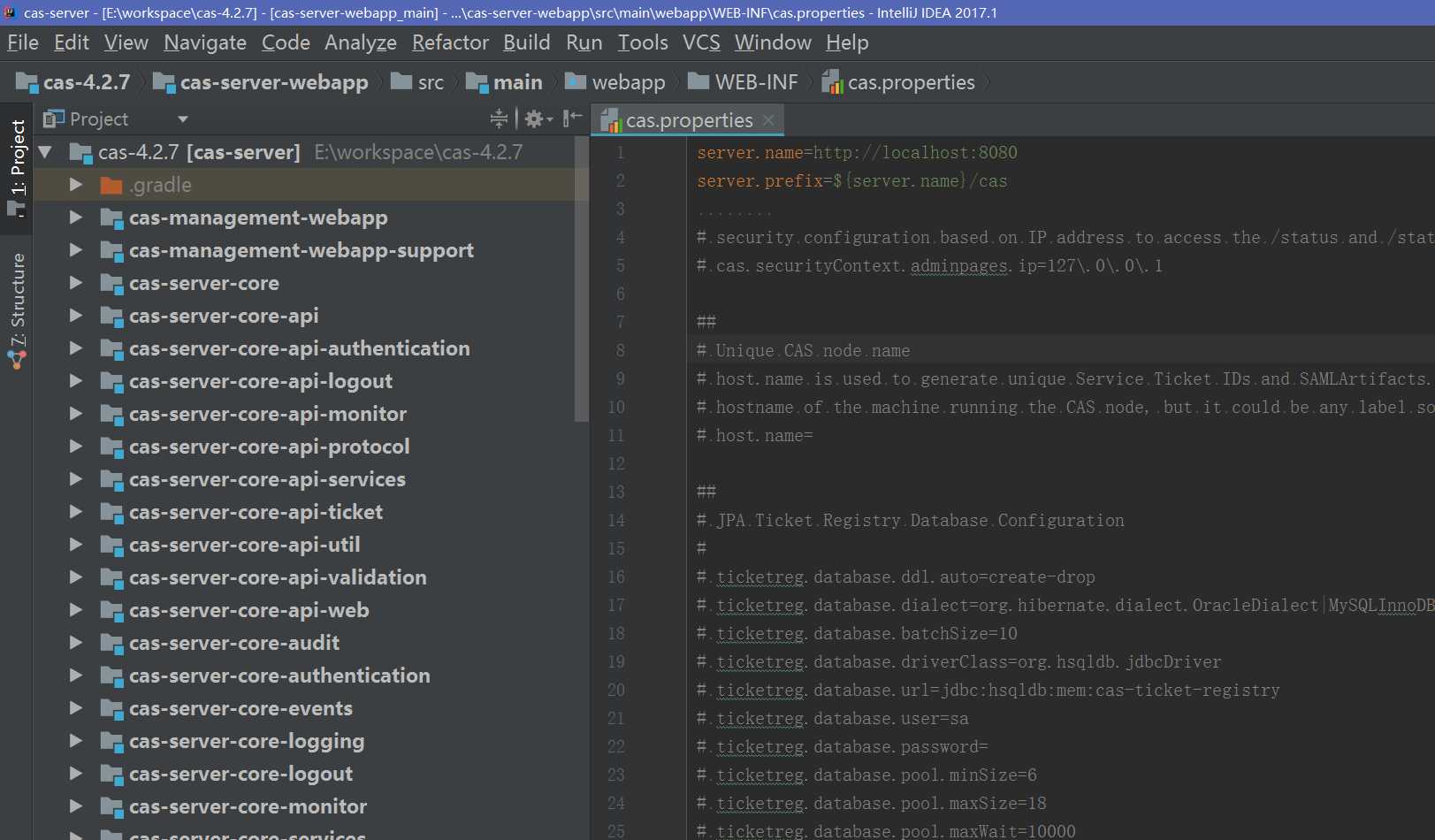Screen dimensions: 1435x840
Task: Click cas-server-core-api-services module icon
Action: [x=111, y=480]
